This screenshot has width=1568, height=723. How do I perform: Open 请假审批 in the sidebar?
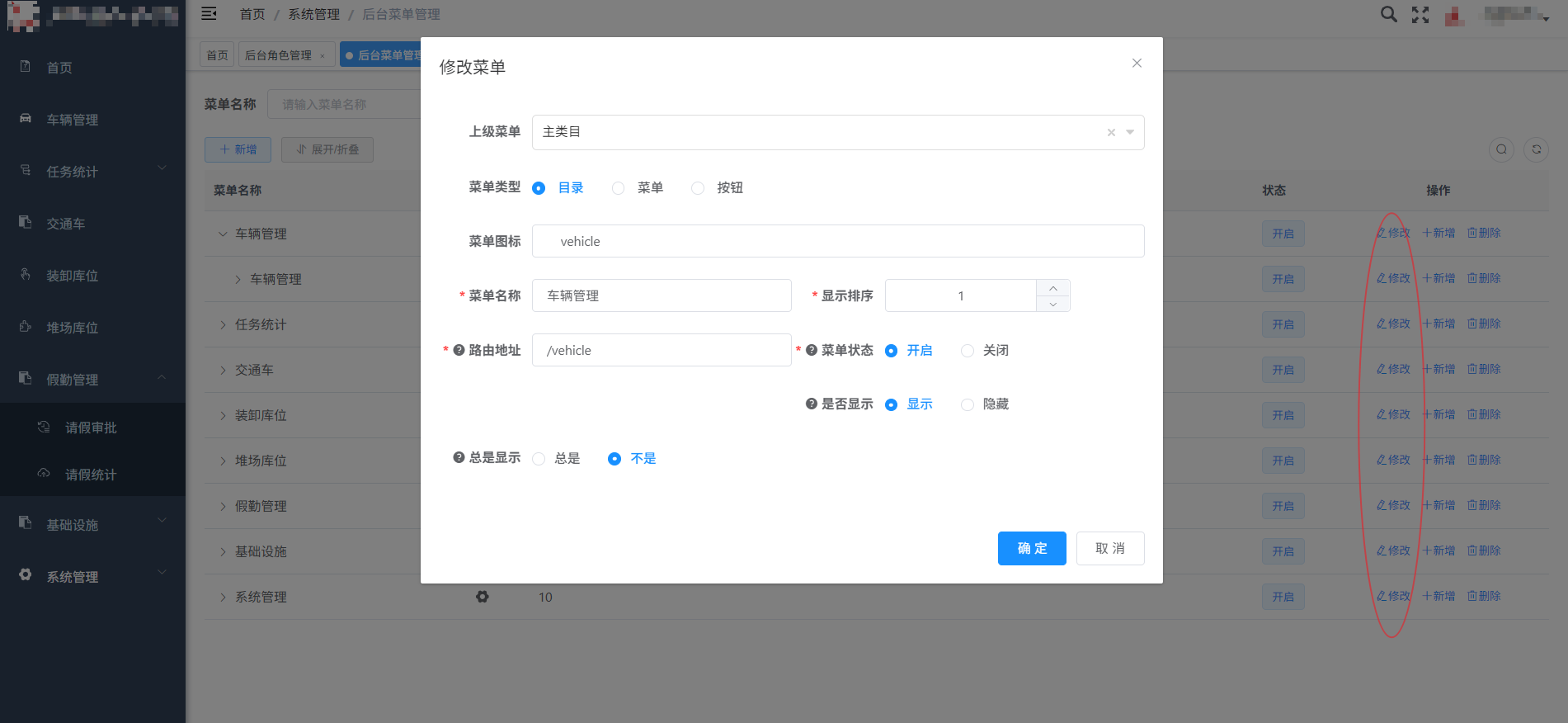pyautogui.click(x=92, y=428)
